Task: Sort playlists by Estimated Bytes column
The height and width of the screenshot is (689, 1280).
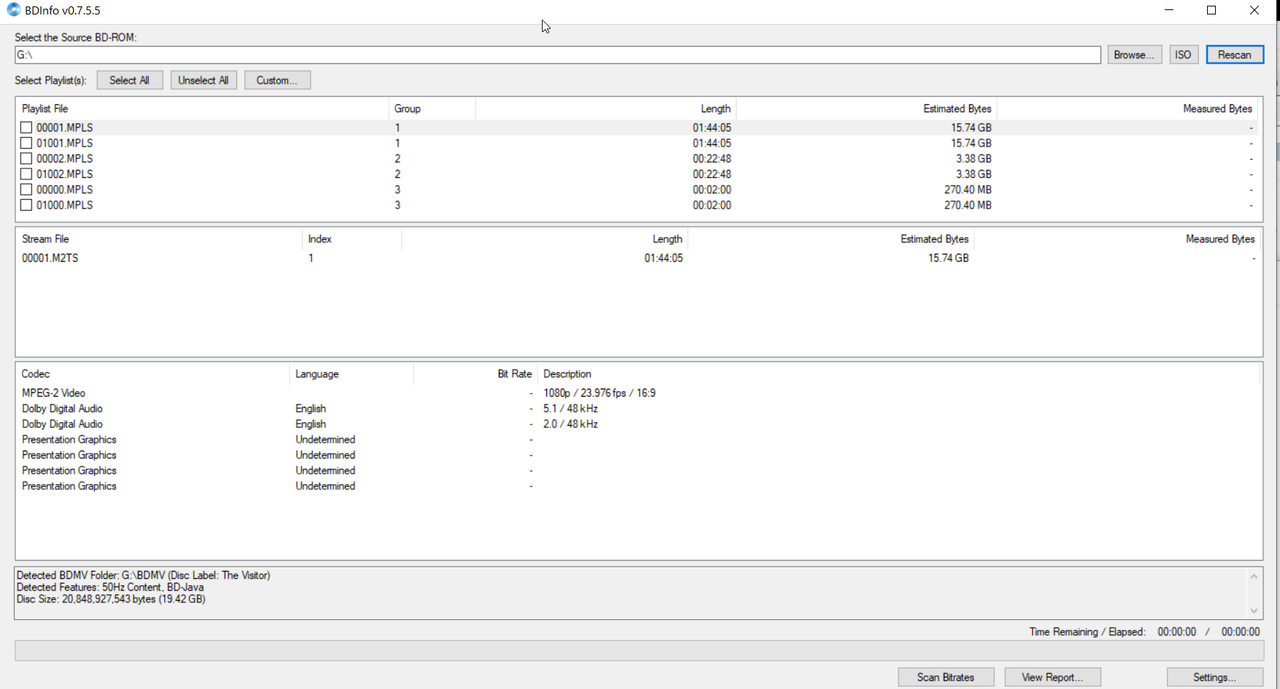Action: pyautogui.click(x=866, y=108)
